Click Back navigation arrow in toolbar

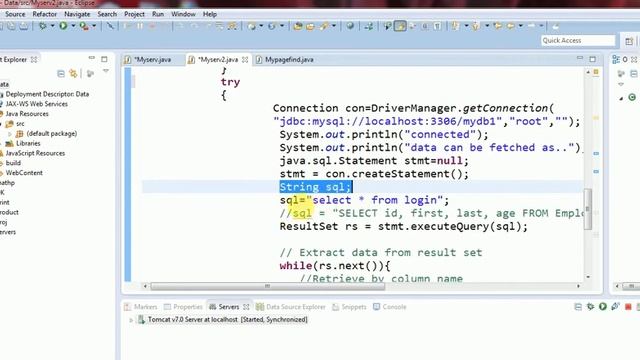510,26
